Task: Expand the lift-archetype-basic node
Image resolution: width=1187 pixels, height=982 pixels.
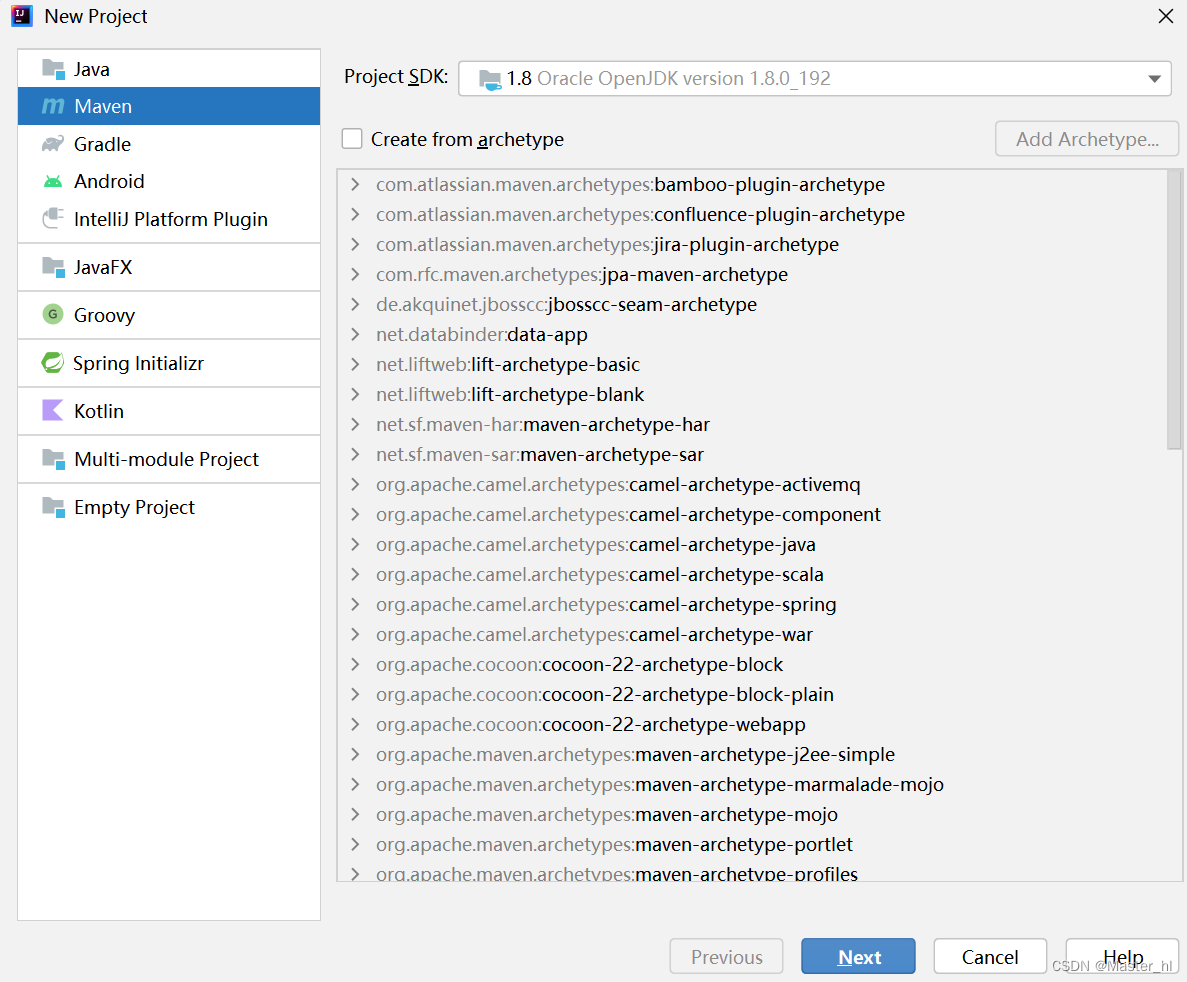Action: (355, 364)
